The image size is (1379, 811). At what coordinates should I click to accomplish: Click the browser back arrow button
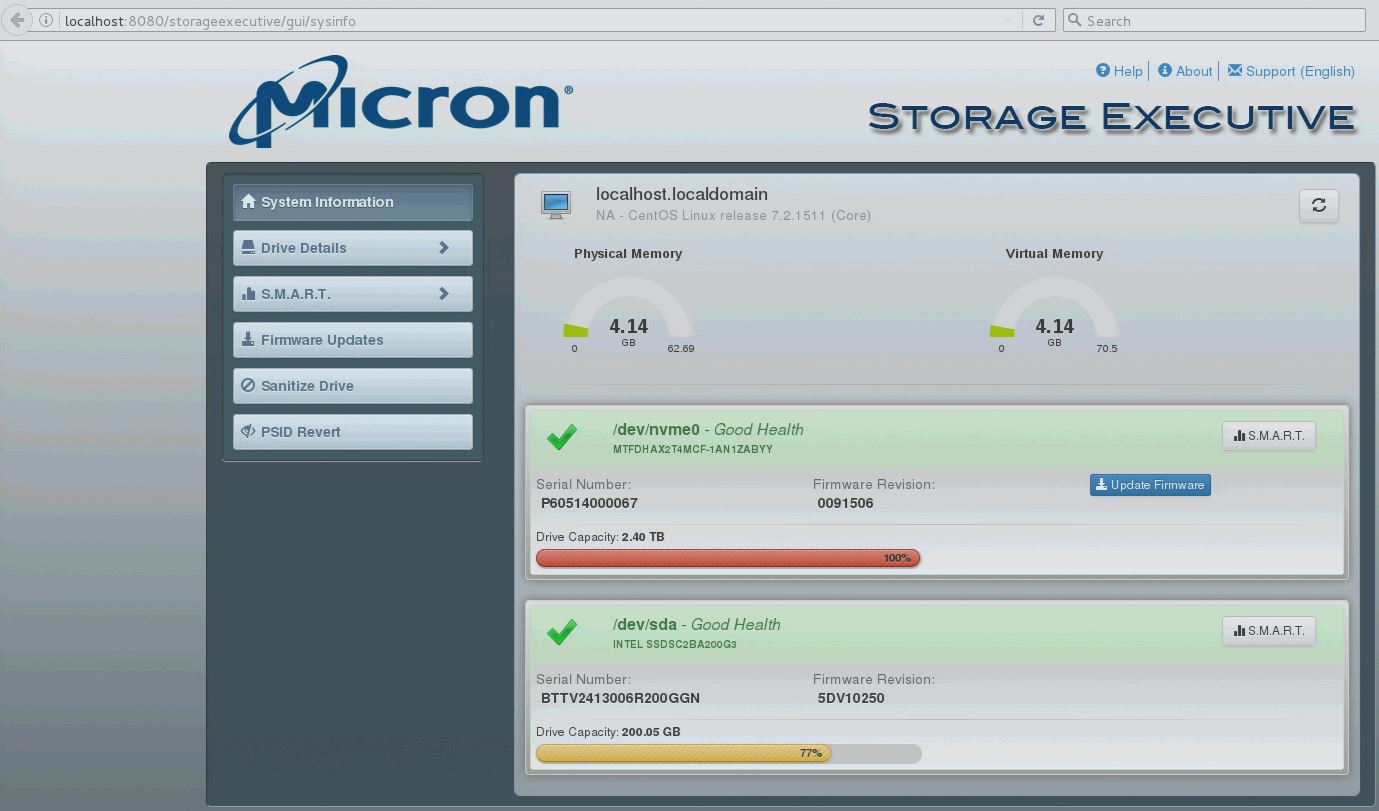(17, 20)
